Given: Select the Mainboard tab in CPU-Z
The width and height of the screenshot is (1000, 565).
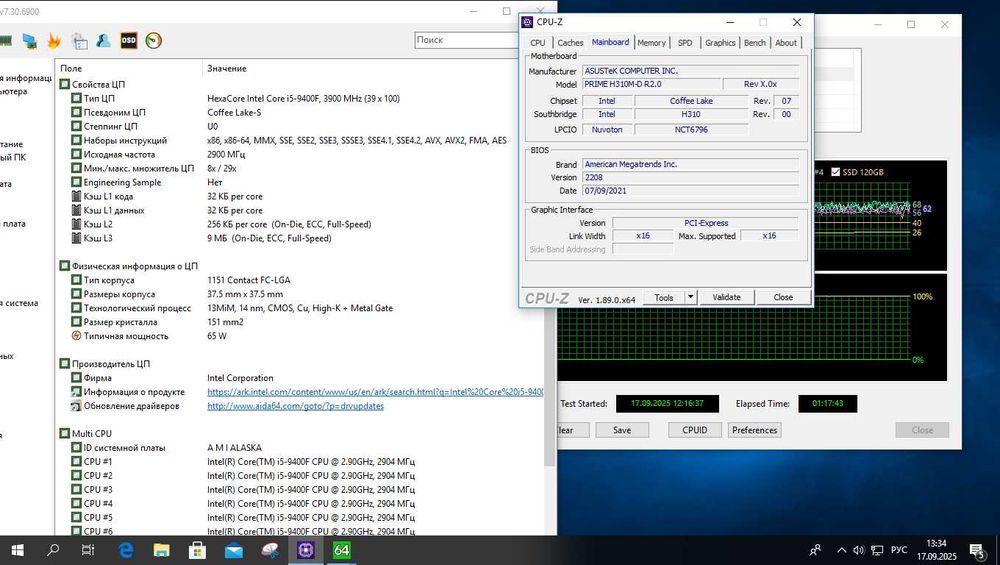Looking at the screenshot, I should tap(610, 42).
